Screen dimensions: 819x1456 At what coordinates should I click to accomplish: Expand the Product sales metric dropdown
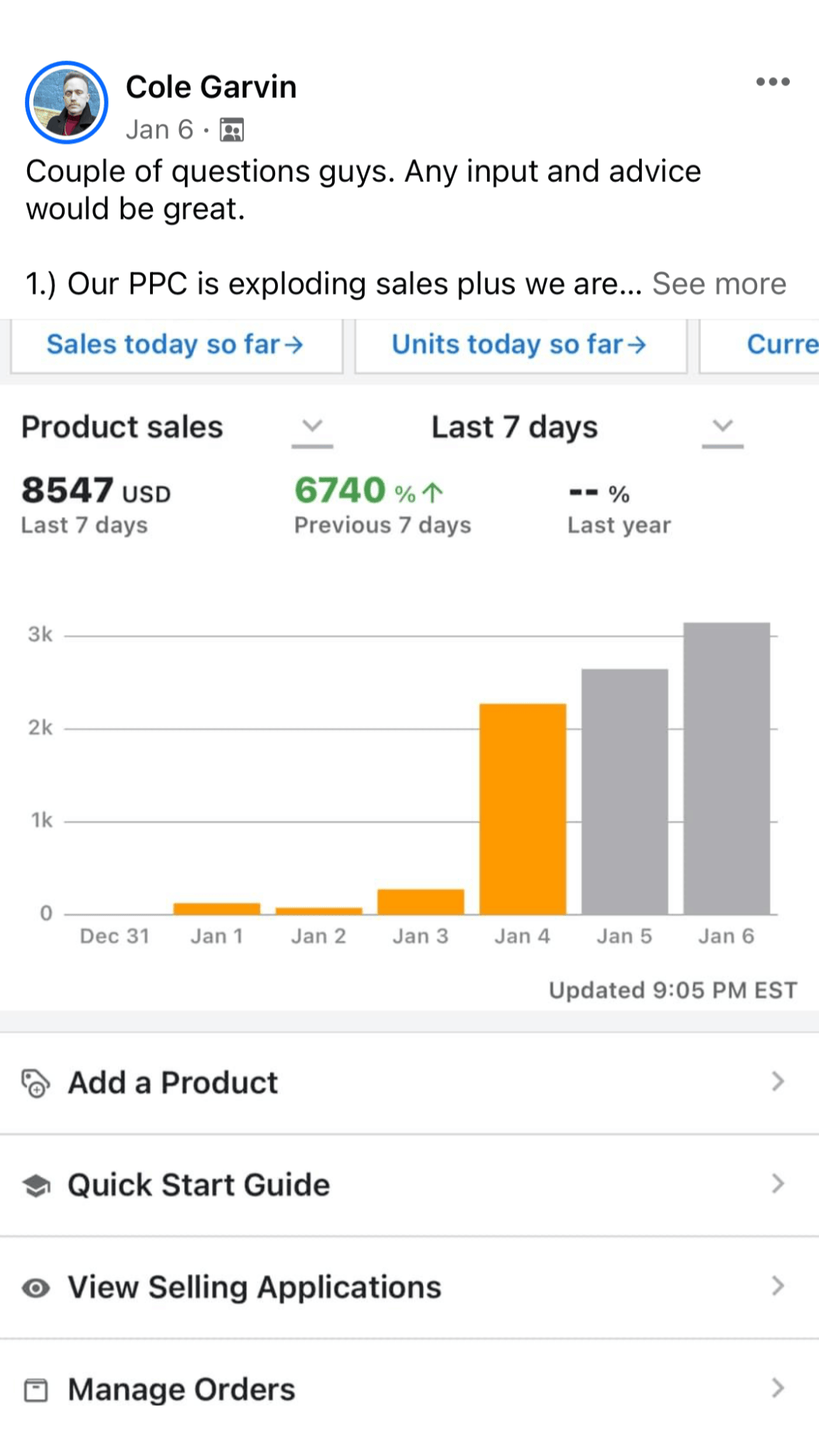pos(312,427)
